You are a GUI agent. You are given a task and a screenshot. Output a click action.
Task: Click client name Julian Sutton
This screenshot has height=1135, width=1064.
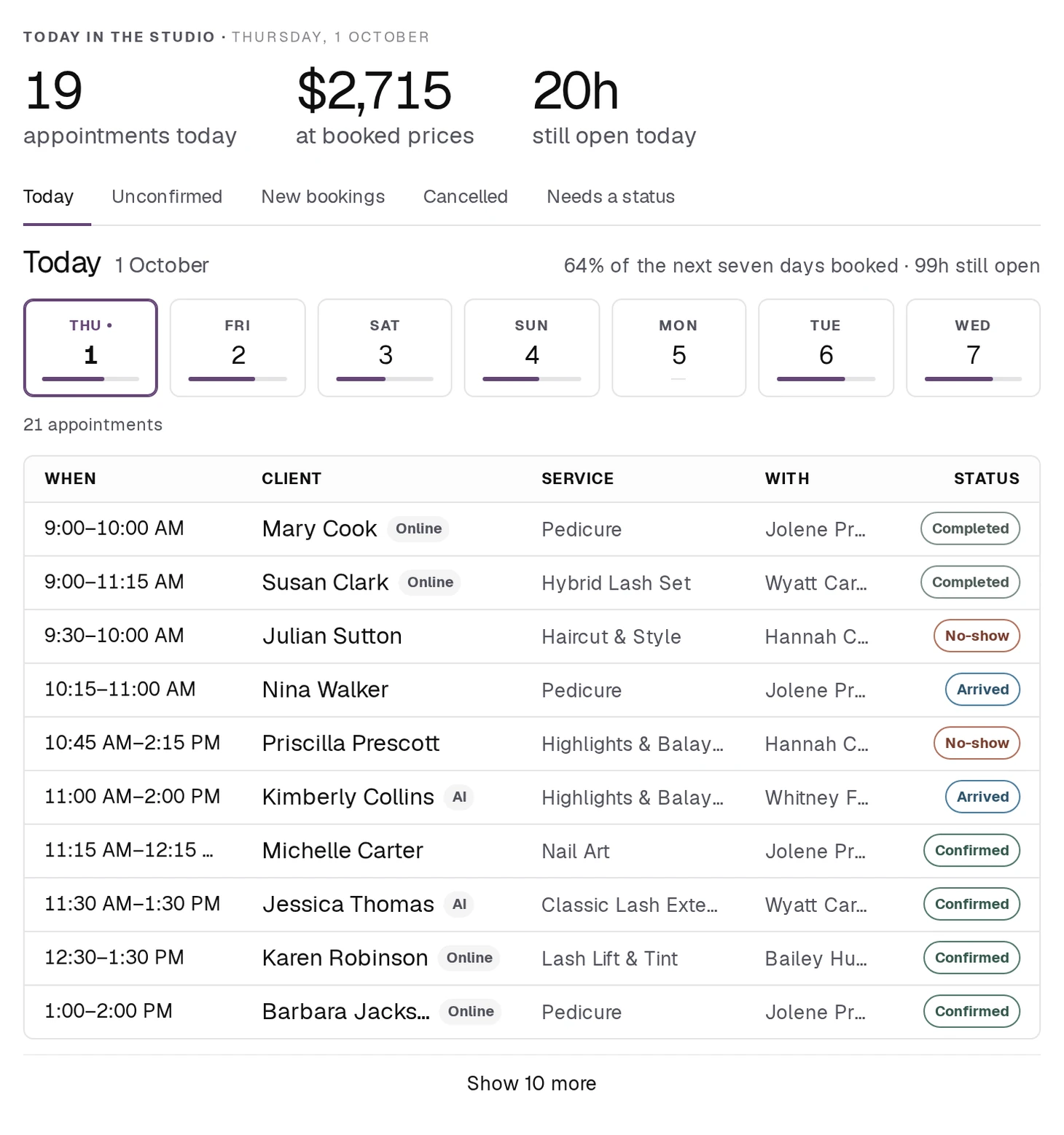pos(332,636)
